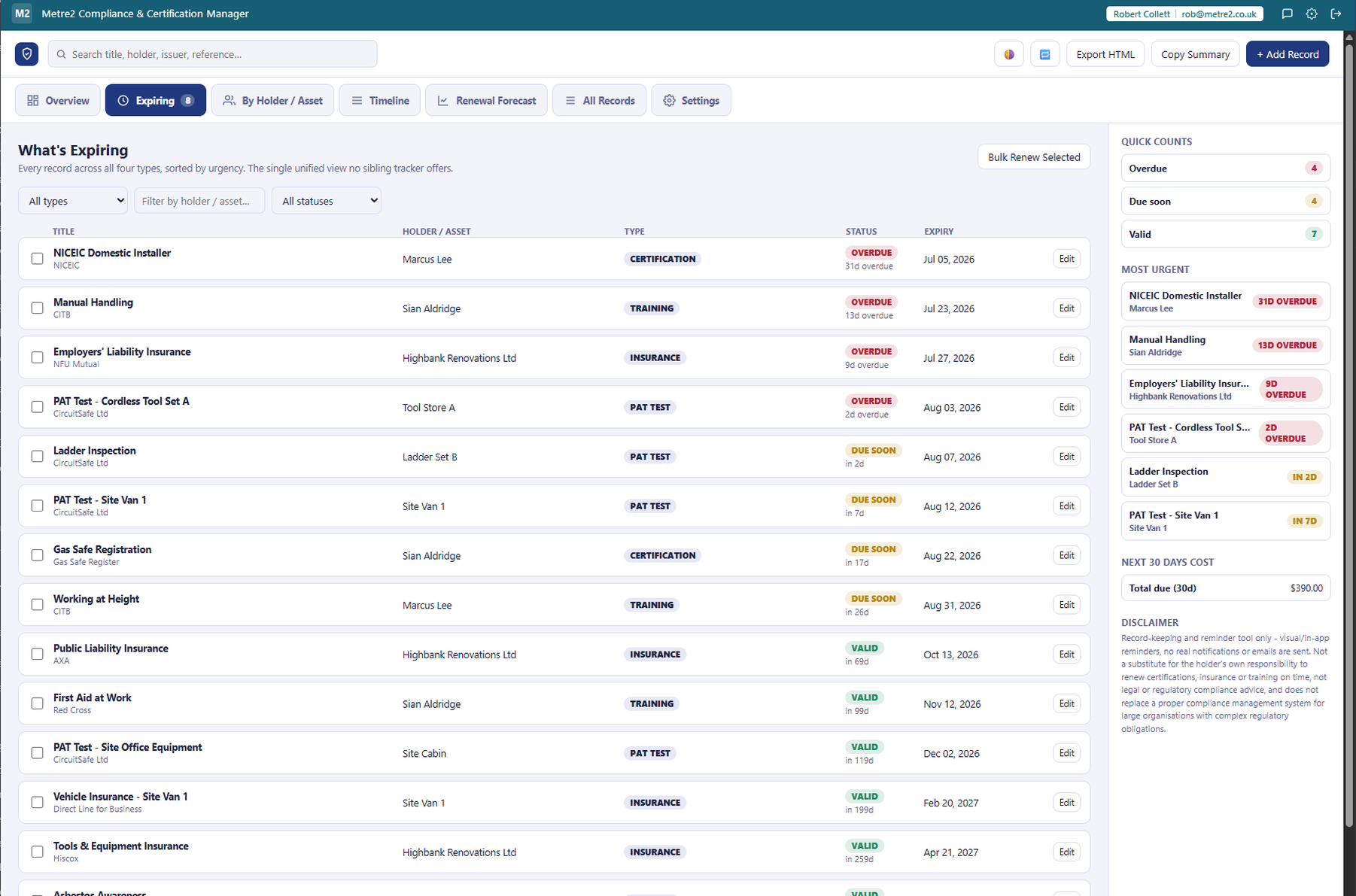This screenshot has width=1356, height=896.
Task: Click the Total due (30d) cost card
Action: point(1226,588)
